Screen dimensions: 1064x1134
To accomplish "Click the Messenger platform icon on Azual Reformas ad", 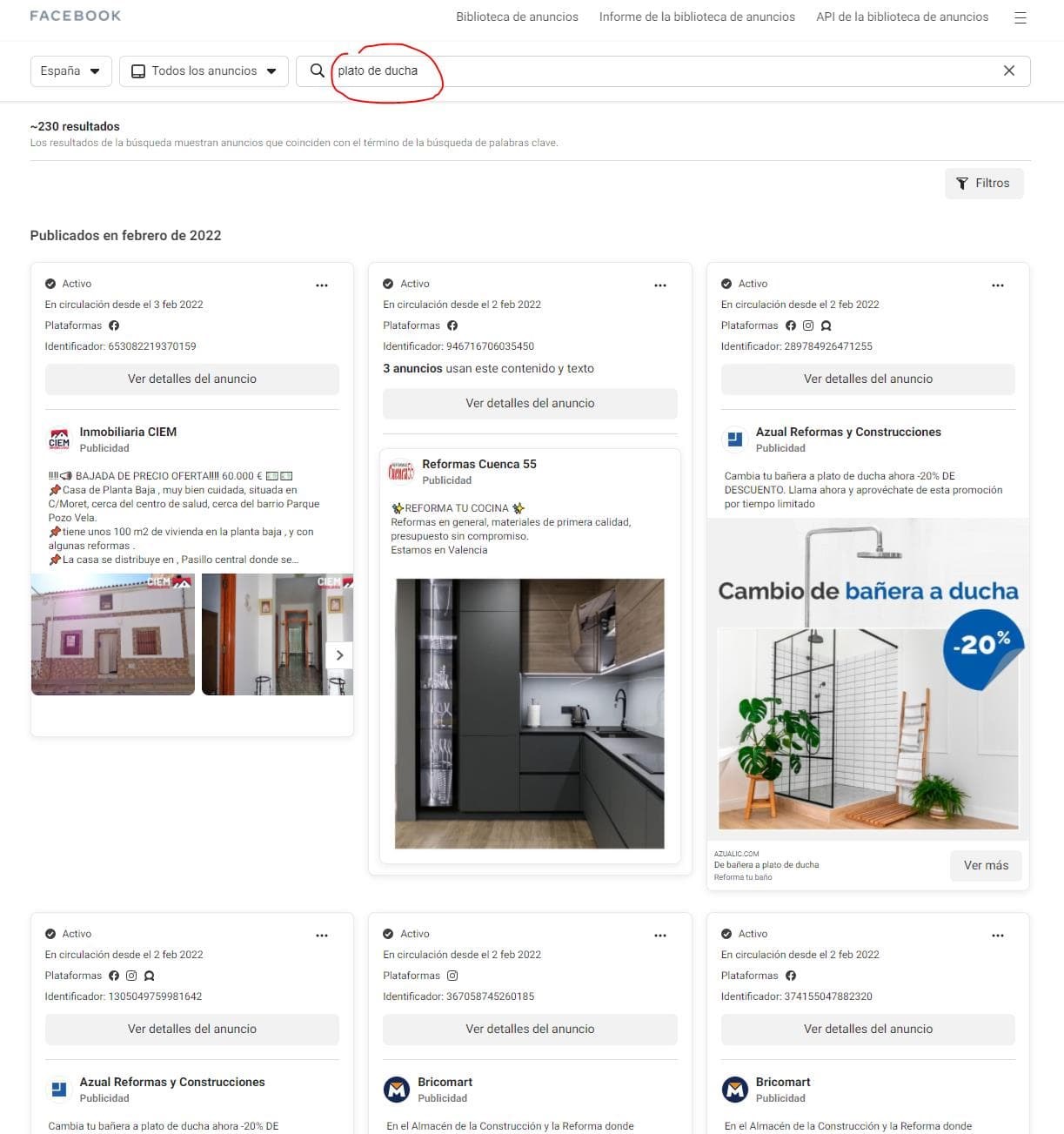I will (x=826, y=325).
